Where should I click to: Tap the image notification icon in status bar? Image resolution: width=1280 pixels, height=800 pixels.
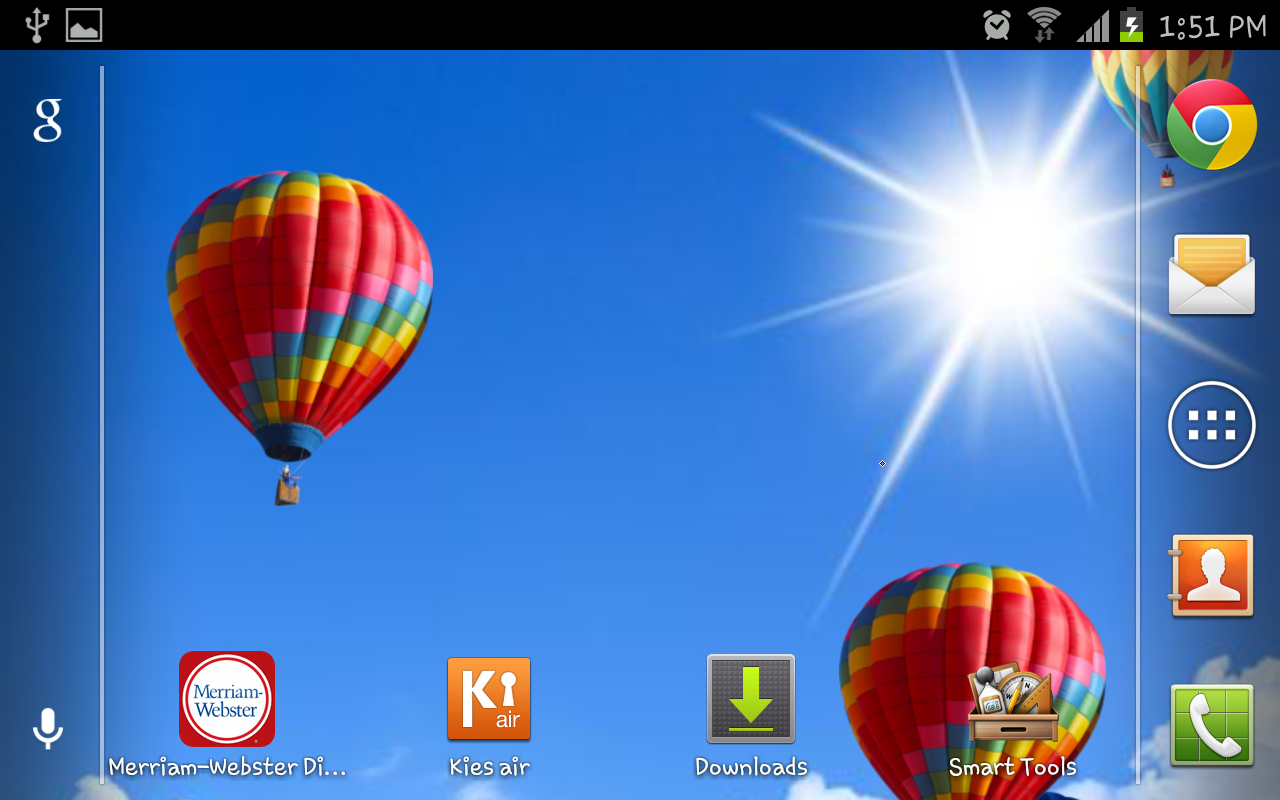84,25
